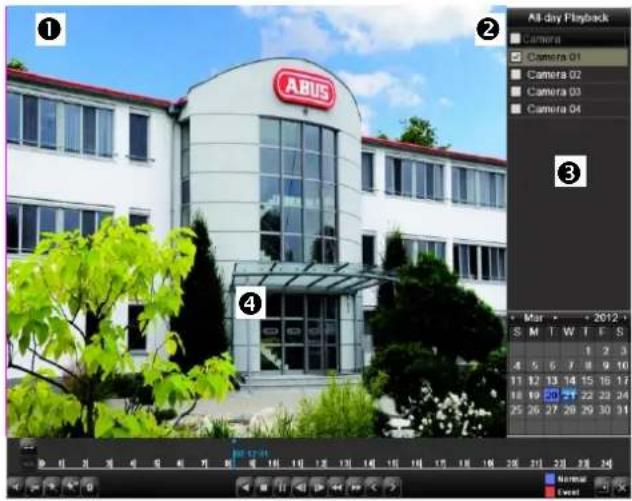Start clipping with the scissors icon

click(x=34, y=487)
